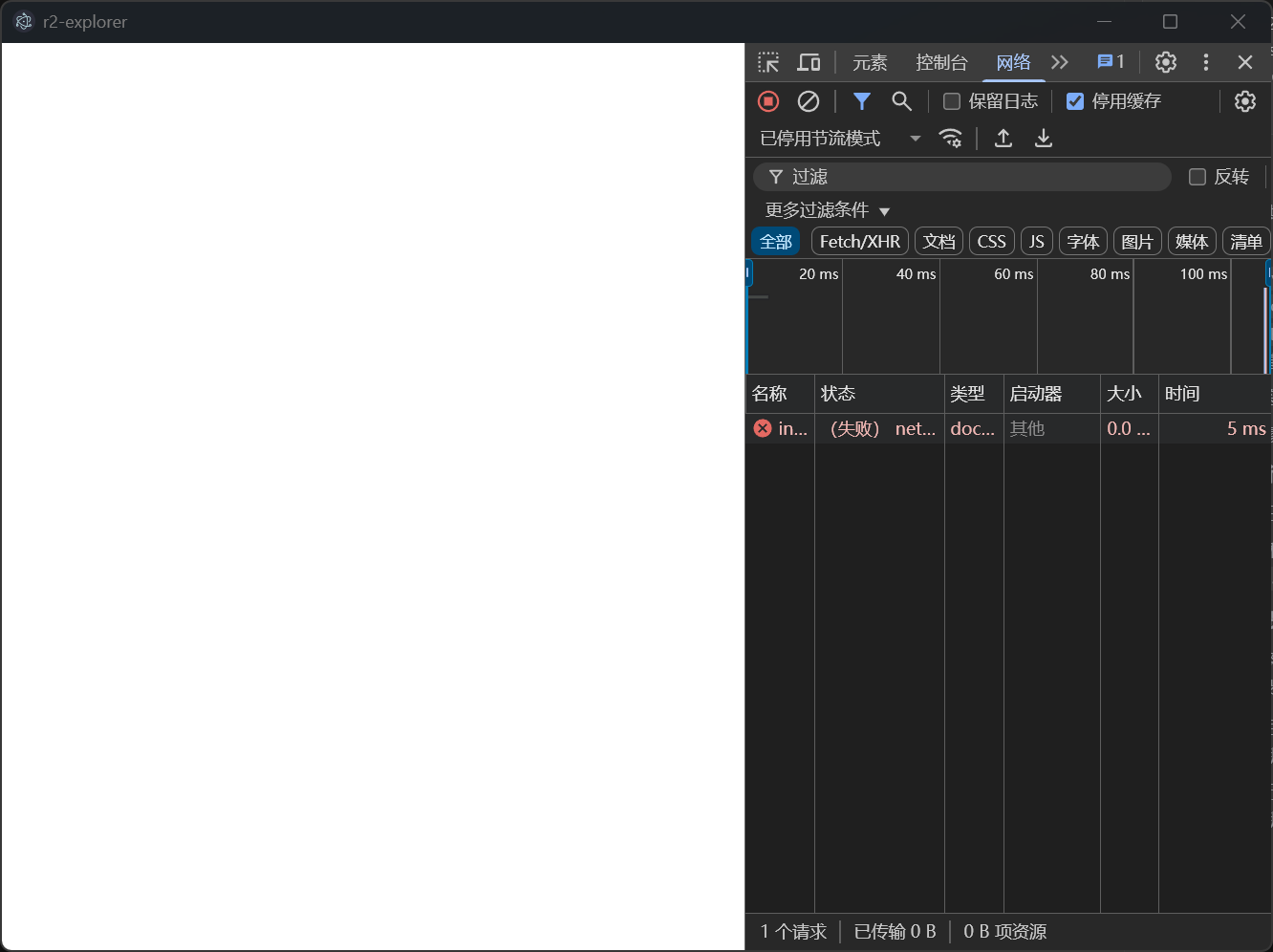Viewport: 1273px width, 952px height.
Task: Select the 网络 tab
Action: pos(1013,62)
